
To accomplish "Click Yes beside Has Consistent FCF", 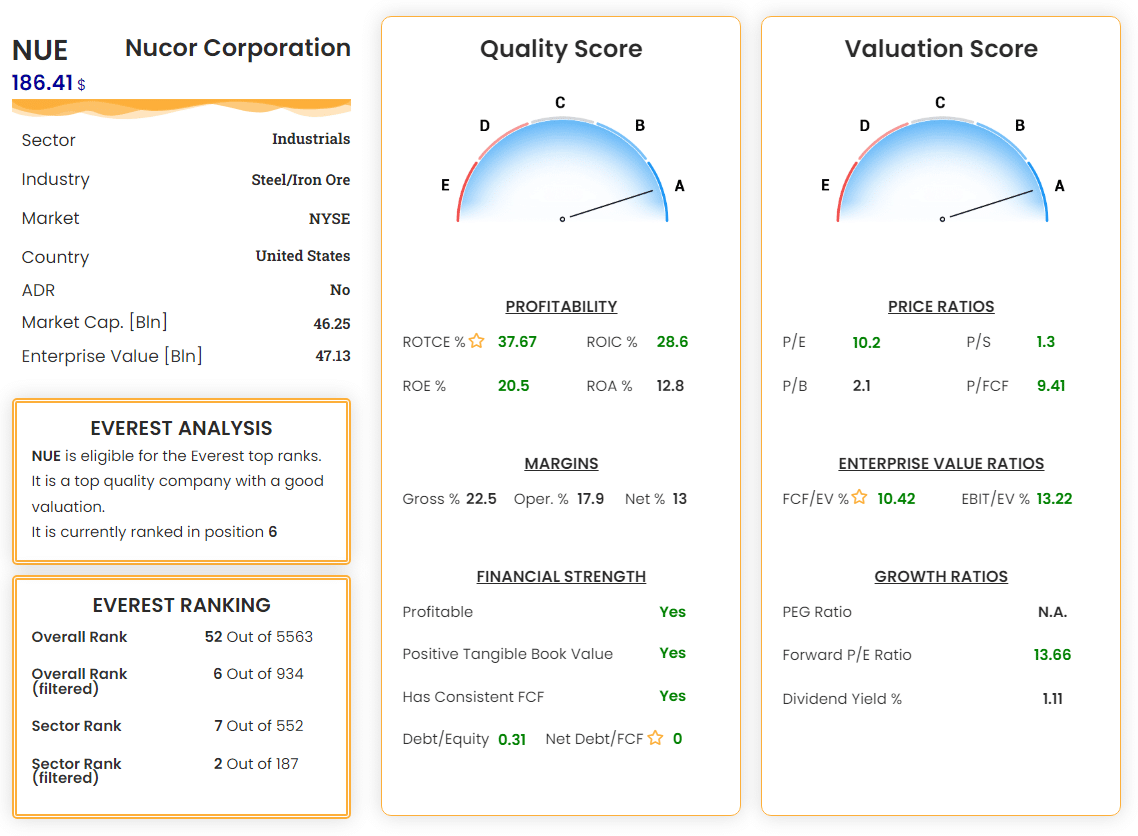I will pos(672,696).
